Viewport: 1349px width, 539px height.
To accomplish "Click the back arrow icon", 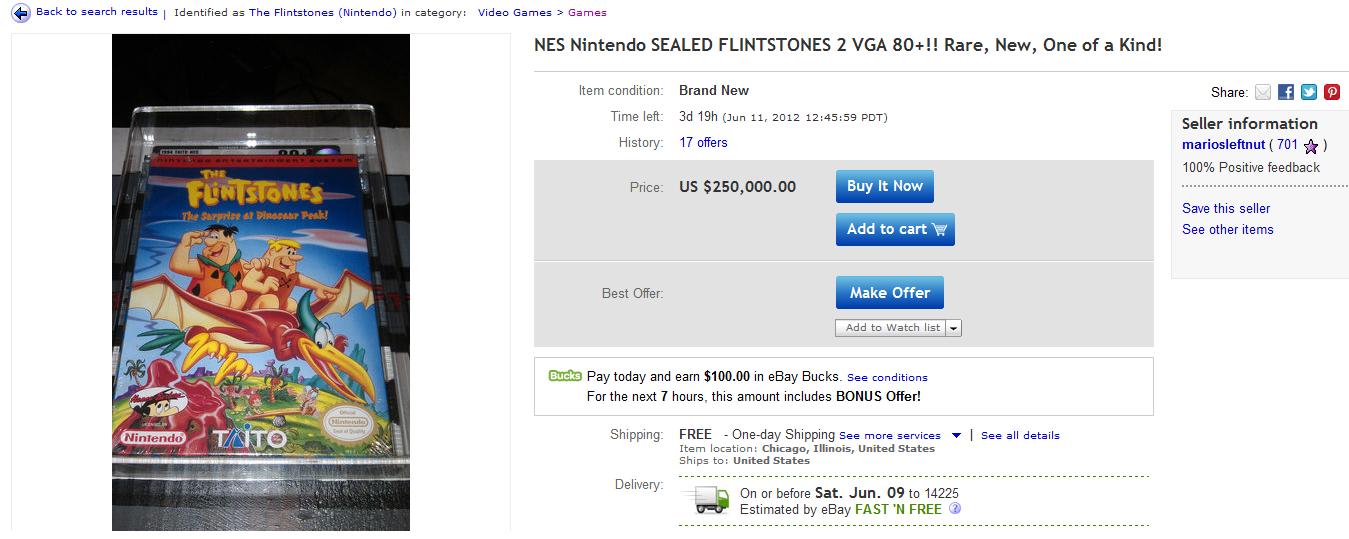I will [x=20, y=13].
